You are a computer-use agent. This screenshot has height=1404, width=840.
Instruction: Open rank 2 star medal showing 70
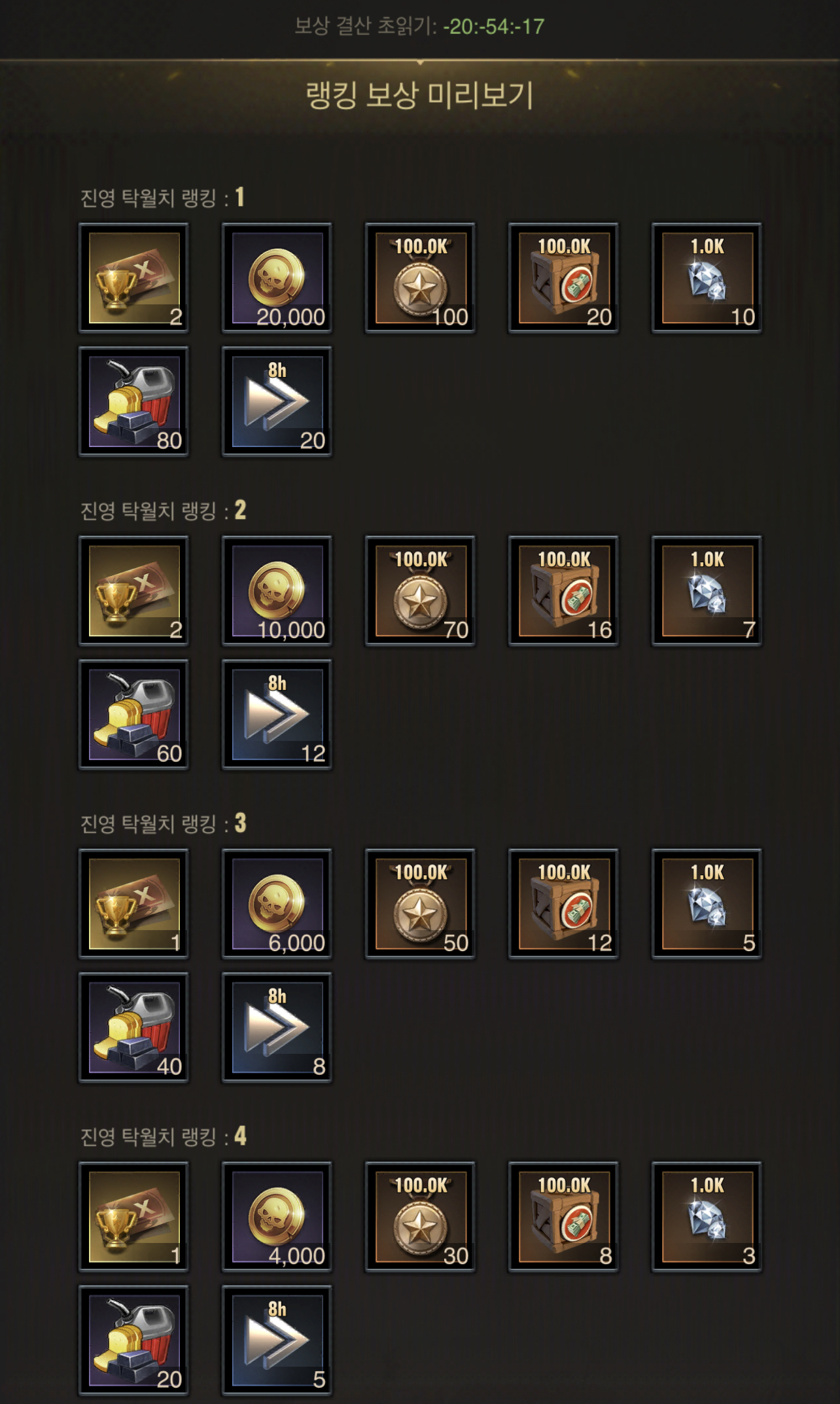(x=420, y=590)
